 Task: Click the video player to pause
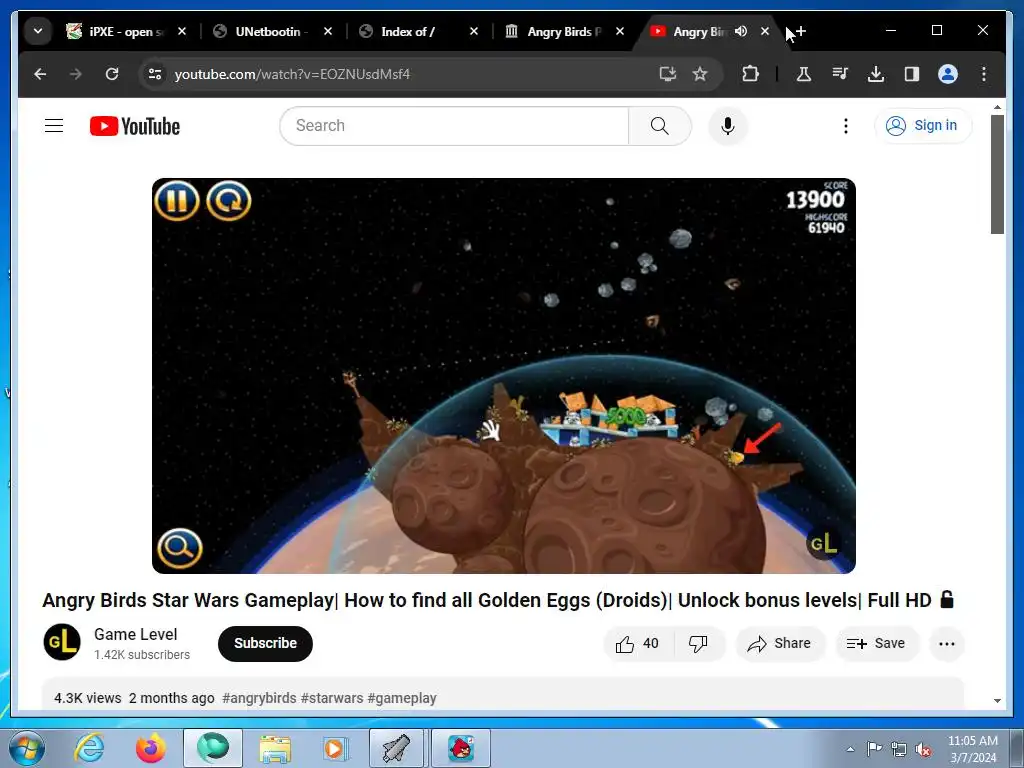click(504, 376)
